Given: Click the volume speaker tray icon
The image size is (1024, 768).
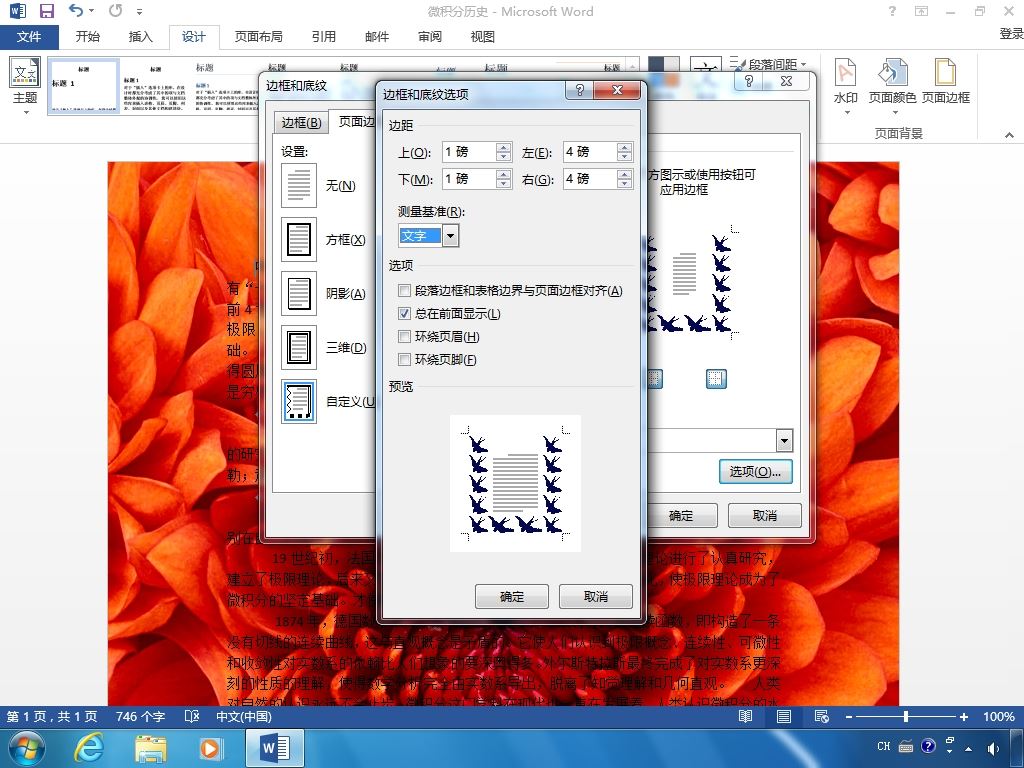Looking at the screenshot, I should 993,746.
